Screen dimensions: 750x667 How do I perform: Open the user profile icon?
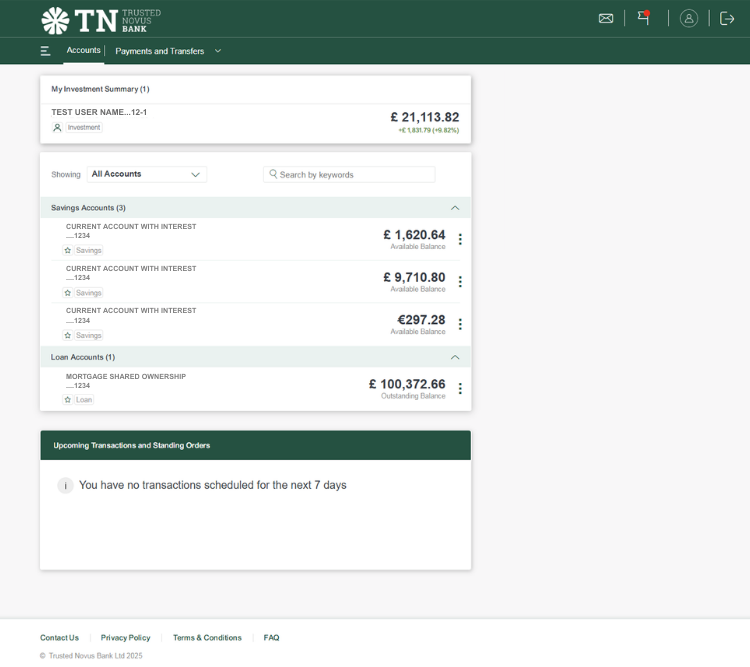click(x=689, y=18)
